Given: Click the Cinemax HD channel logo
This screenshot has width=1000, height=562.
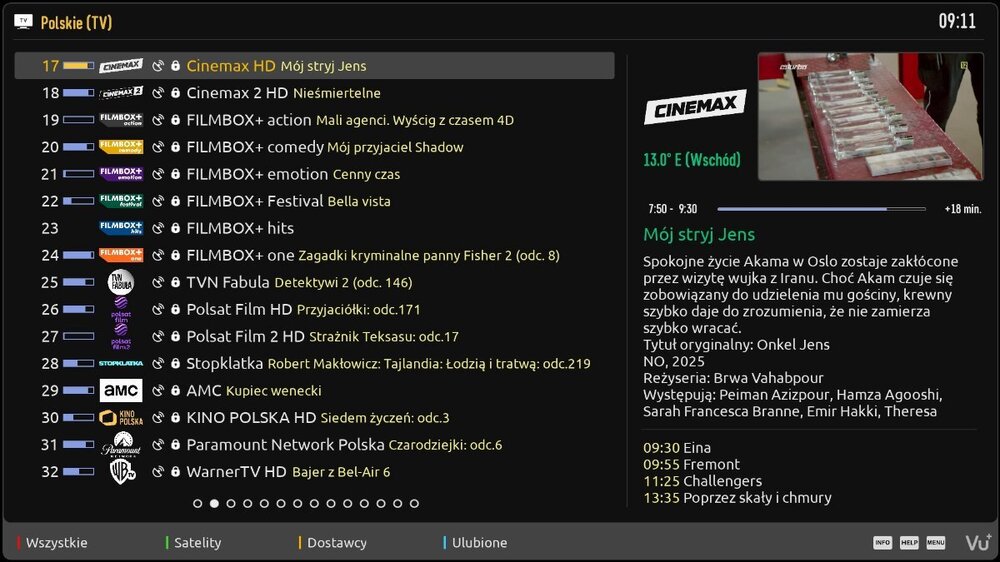Looking at the screenshot, I should coord(121,66).
